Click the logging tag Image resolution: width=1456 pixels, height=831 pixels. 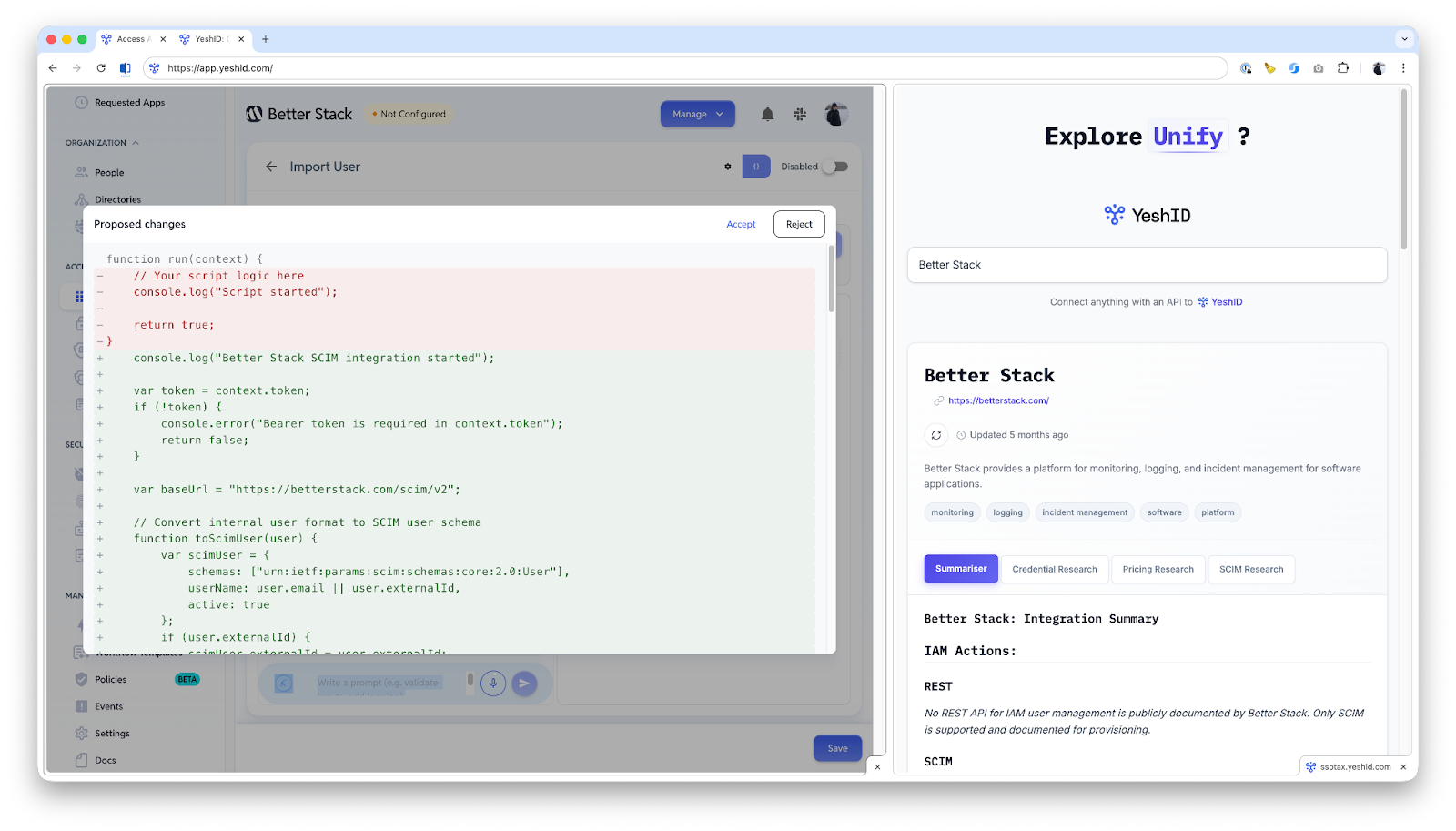tap(1007, 512)
